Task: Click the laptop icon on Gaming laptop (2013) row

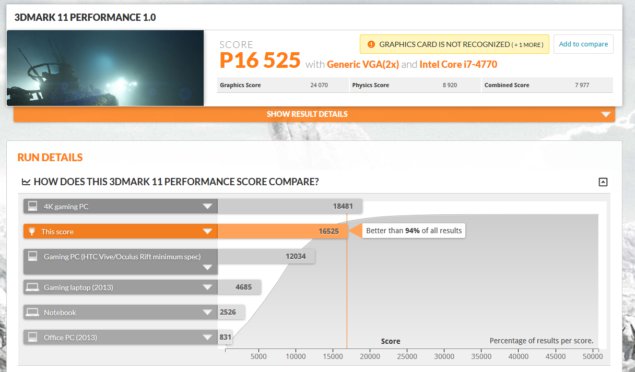Action: (x=32, y=287)
